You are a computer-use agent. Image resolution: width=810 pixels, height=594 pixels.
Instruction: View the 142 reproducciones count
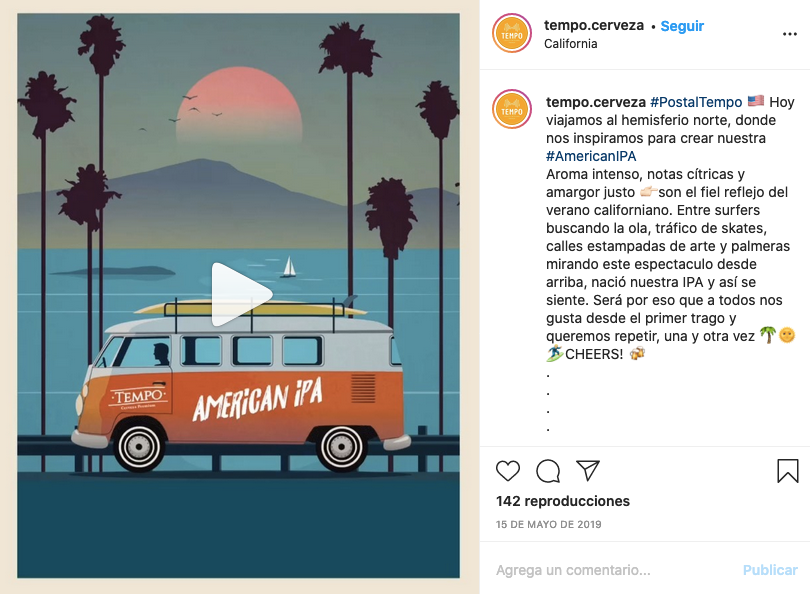click(x=563, y=501)
